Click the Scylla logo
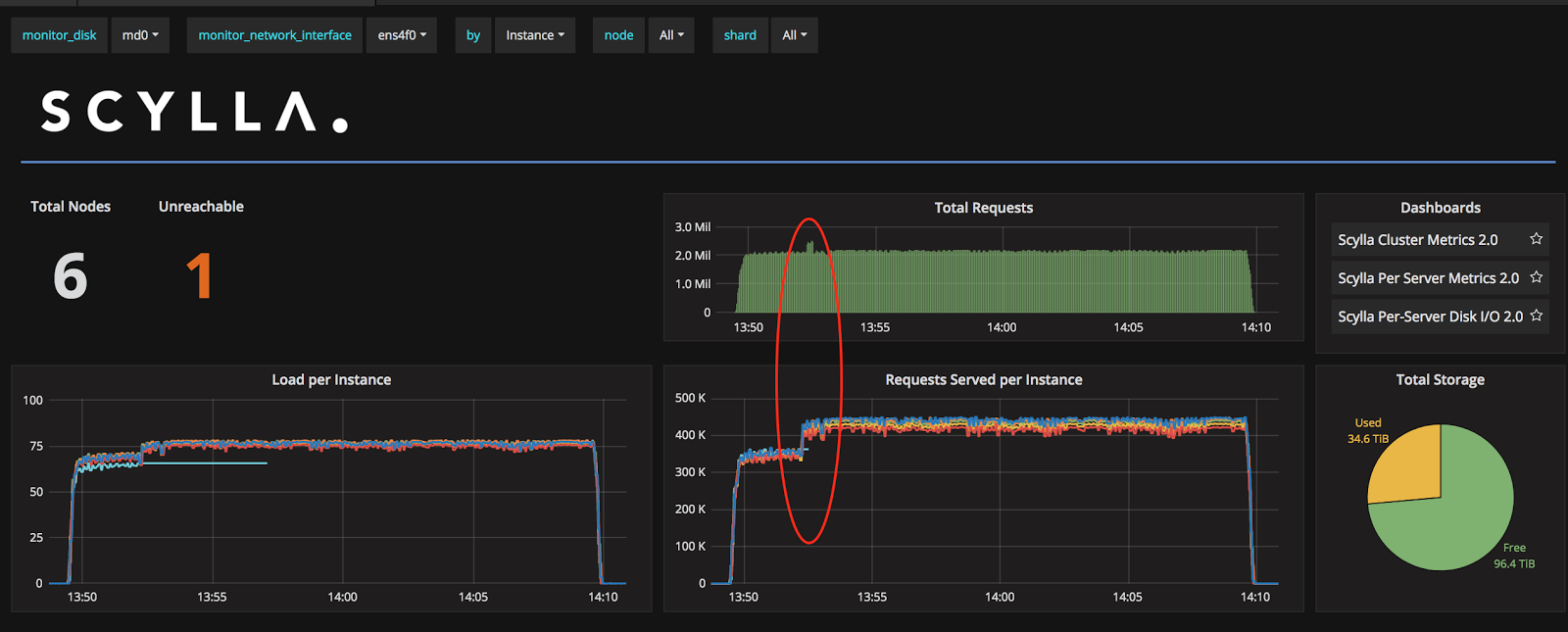This screenshot has height=632, width=1568. pyautogui.click(x=194, y=111)
